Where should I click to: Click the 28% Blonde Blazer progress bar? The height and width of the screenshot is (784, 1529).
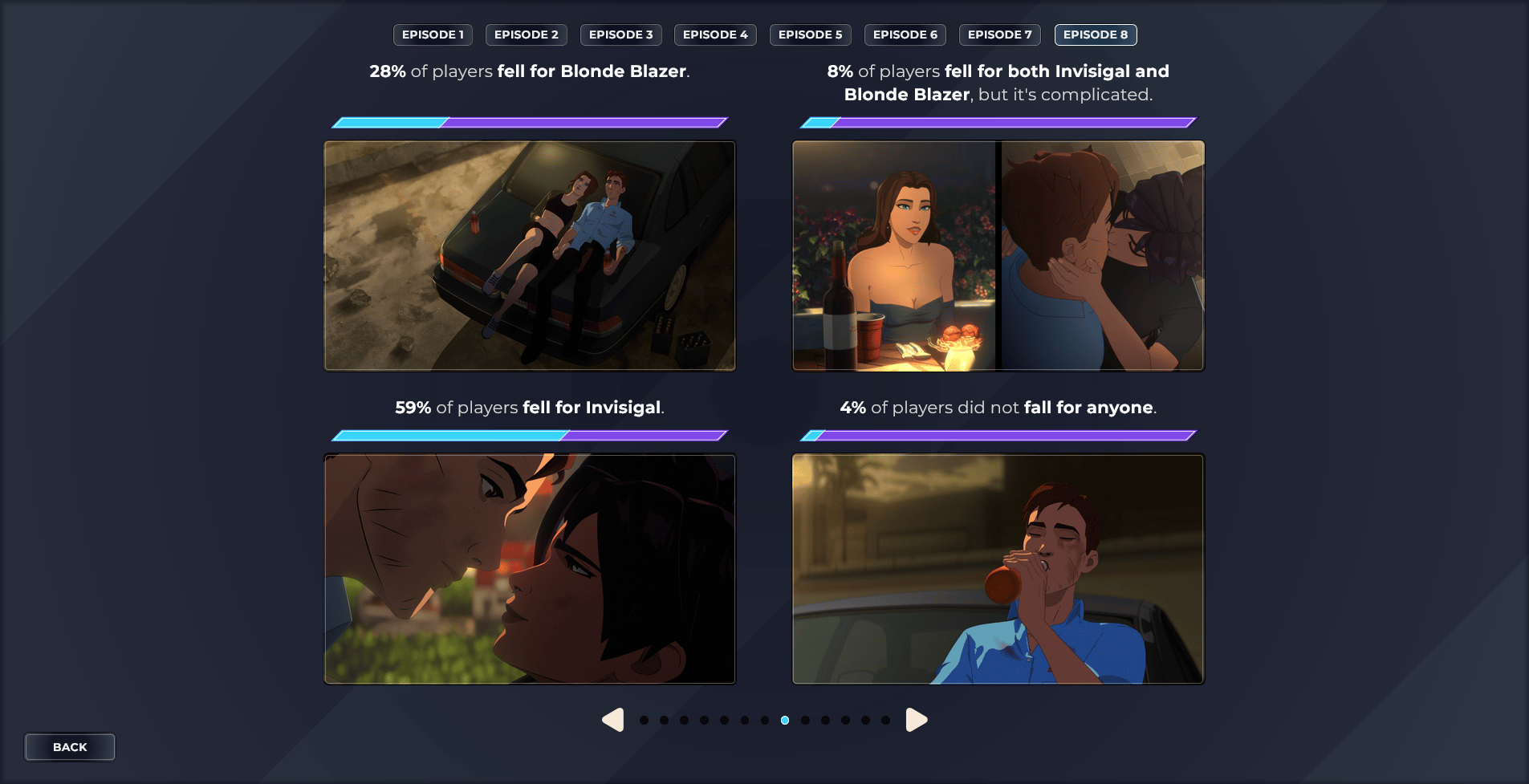coord(530,123)
